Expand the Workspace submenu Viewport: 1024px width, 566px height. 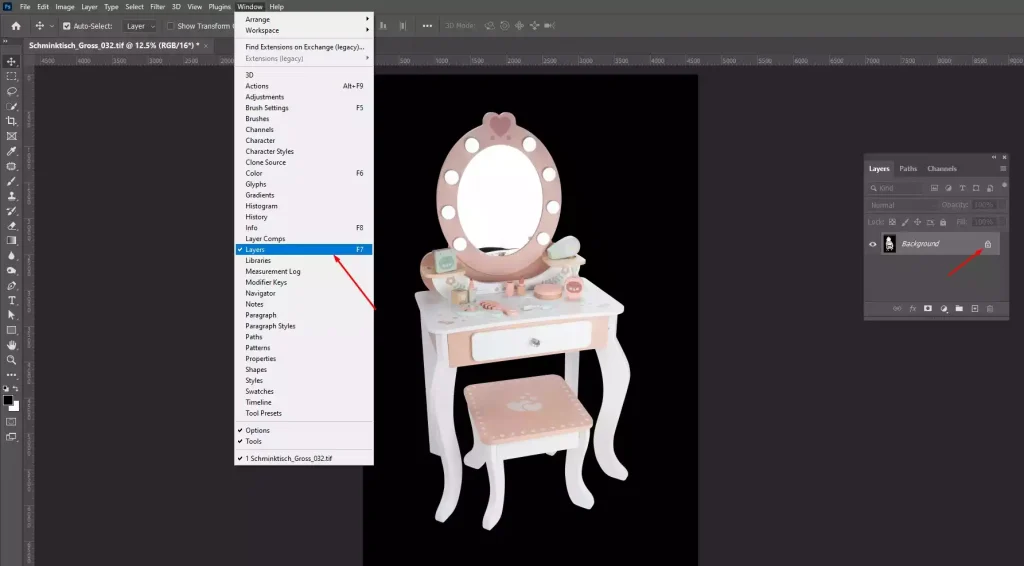coord(304,31)
